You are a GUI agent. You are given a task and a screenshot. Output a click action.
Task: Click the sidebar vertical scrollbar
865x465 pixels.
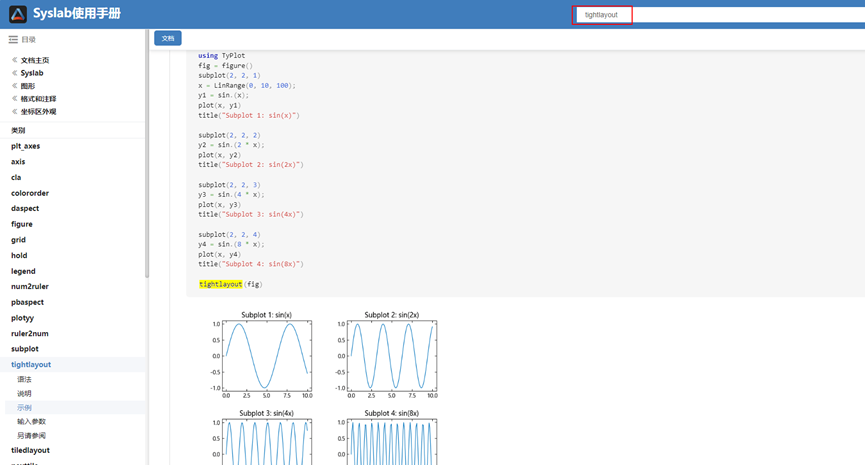147,154
